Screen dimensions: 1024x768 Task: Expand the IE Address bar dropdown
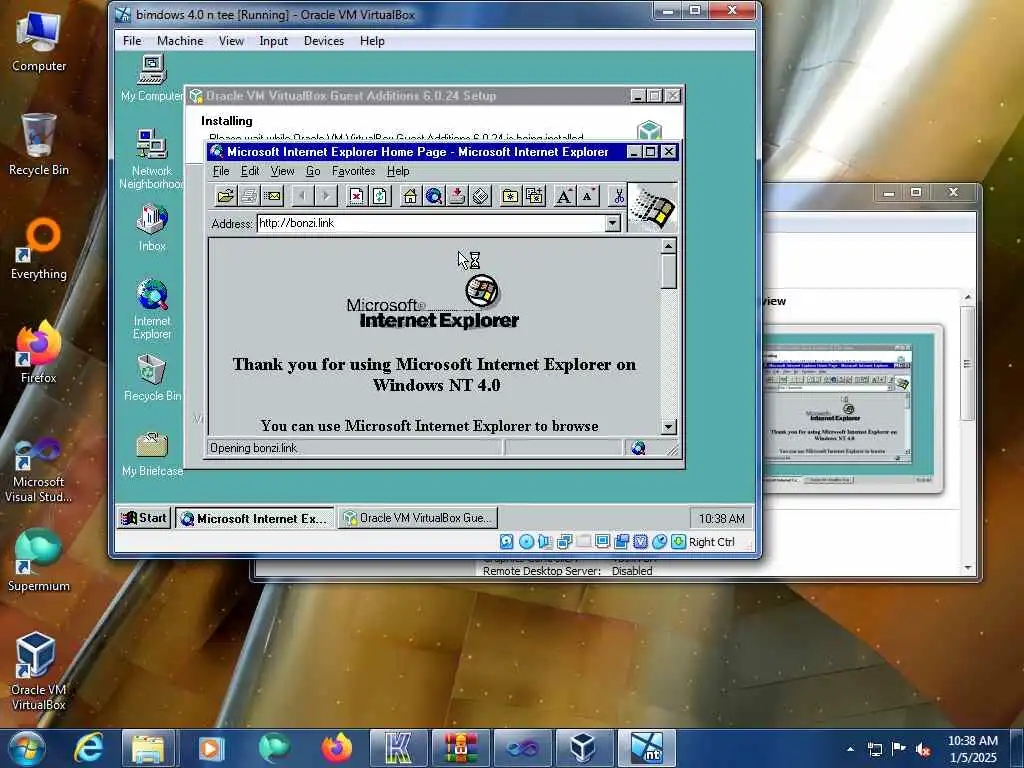point(612,223)
